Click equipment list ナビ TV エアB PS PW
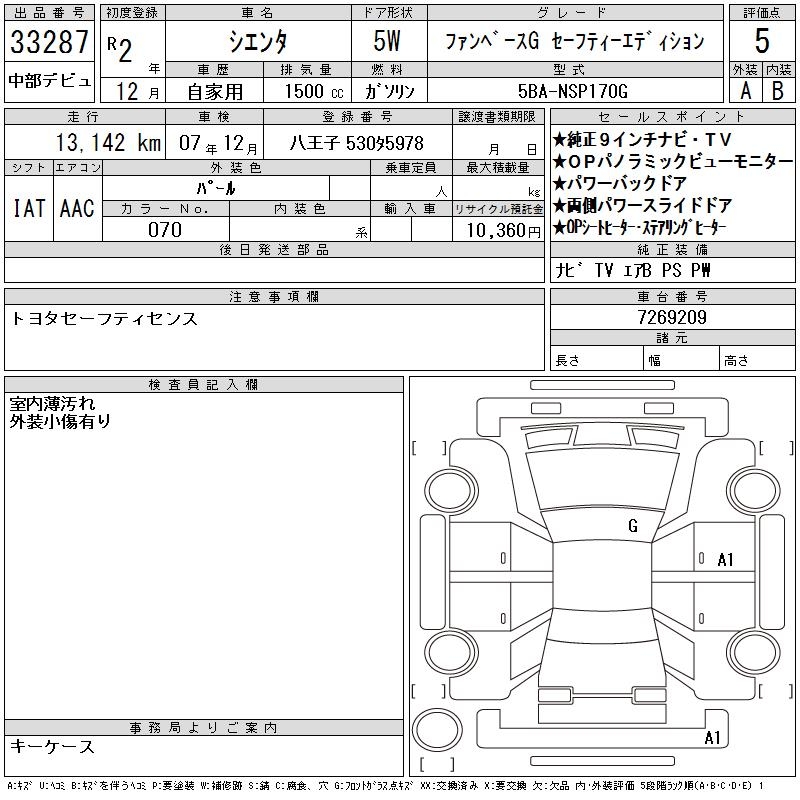Screen dimensions: 800x800 pyautogui.click(x=633, y=270)
